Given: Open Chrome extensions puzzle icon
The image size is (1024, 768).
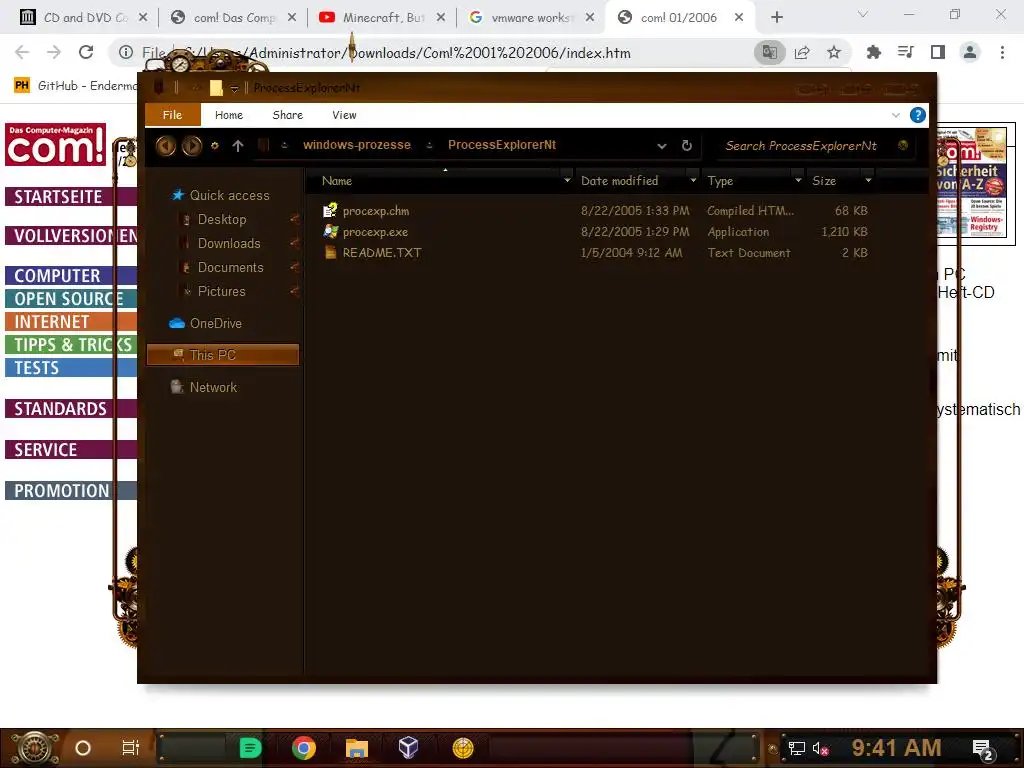Looking at the screenshot, I should [x=873, y=52].
